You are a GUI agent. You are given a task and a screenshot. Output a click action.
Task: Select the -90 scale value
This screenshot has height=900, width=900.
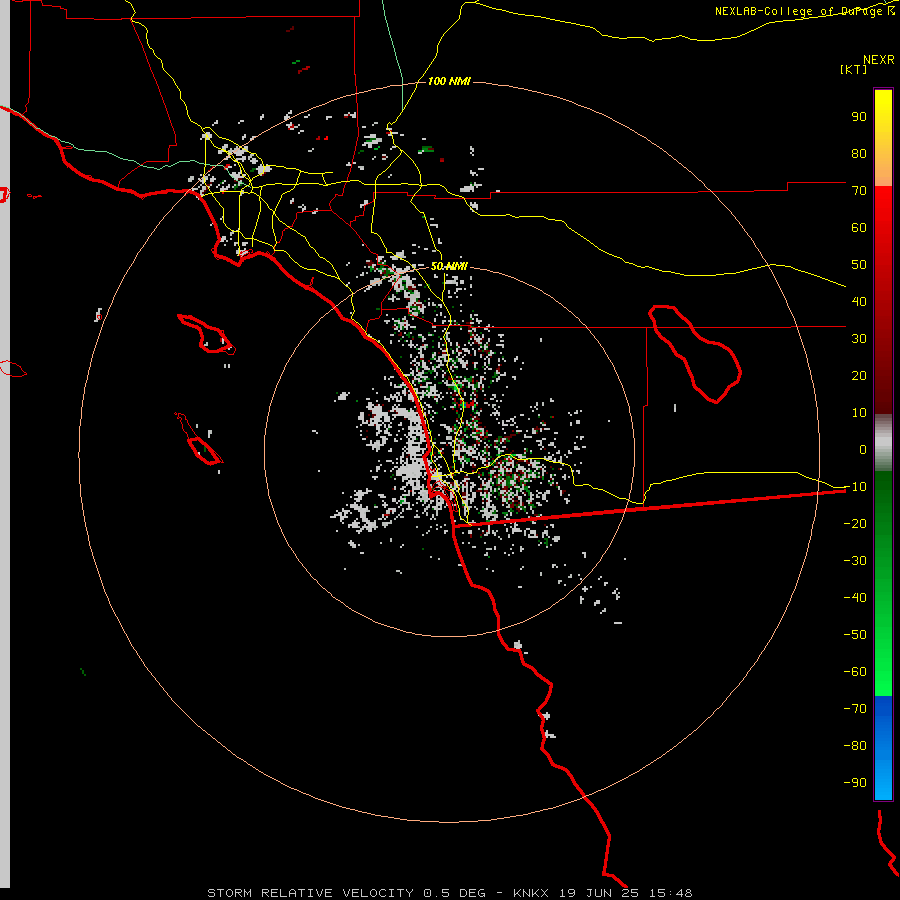(x=855, y=782)
